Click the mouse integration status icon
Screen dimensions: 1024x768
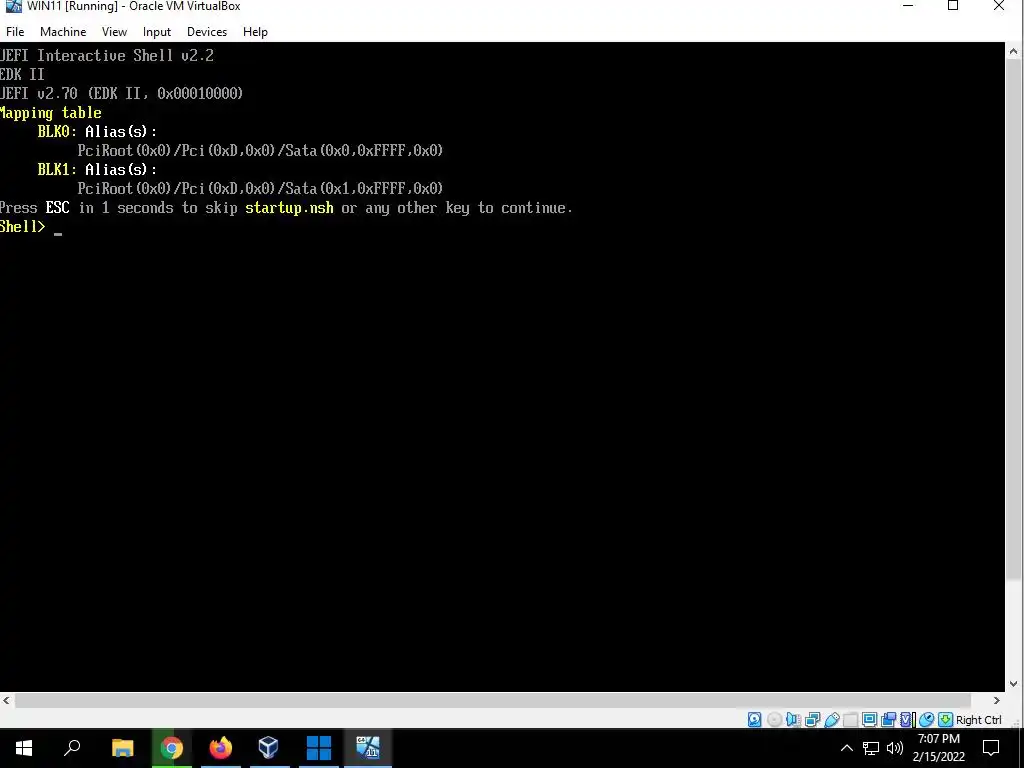pos(926,720)
